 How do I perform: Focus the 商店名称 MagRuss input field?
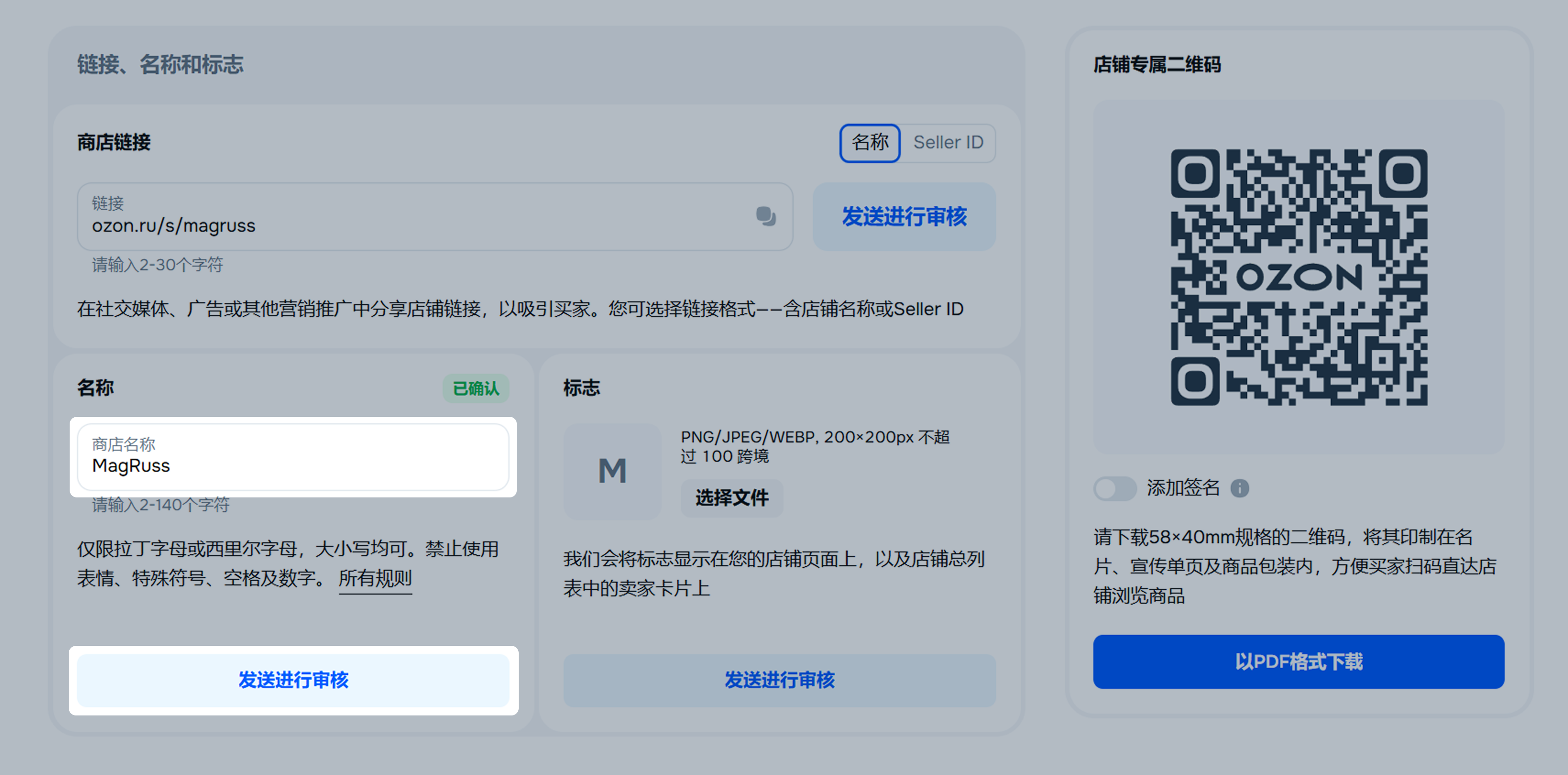(x=293, y=457)
